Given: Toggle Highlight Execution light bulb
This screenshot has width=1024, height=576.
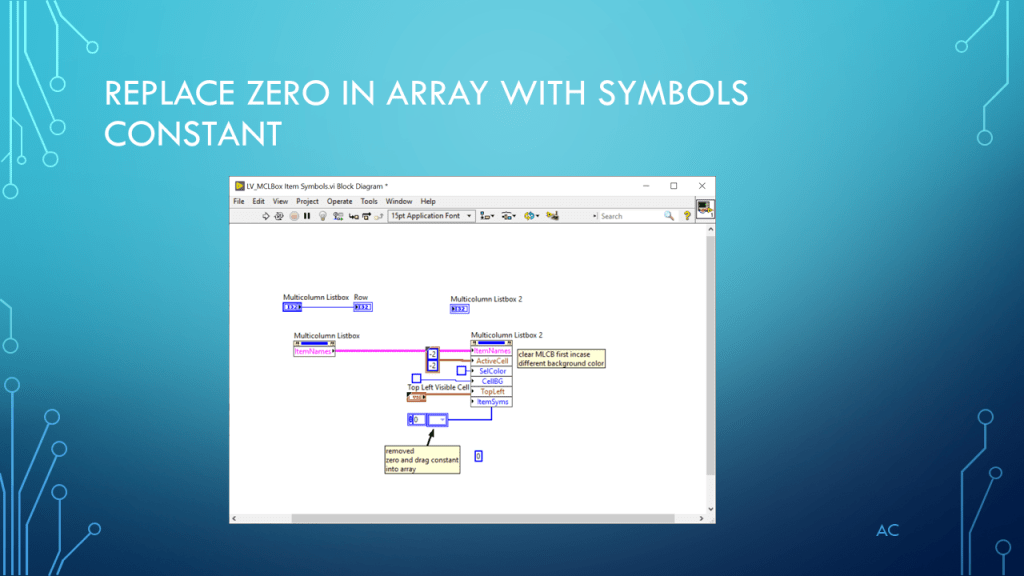Looking at the screenshot, I should (x=322, y=216).
